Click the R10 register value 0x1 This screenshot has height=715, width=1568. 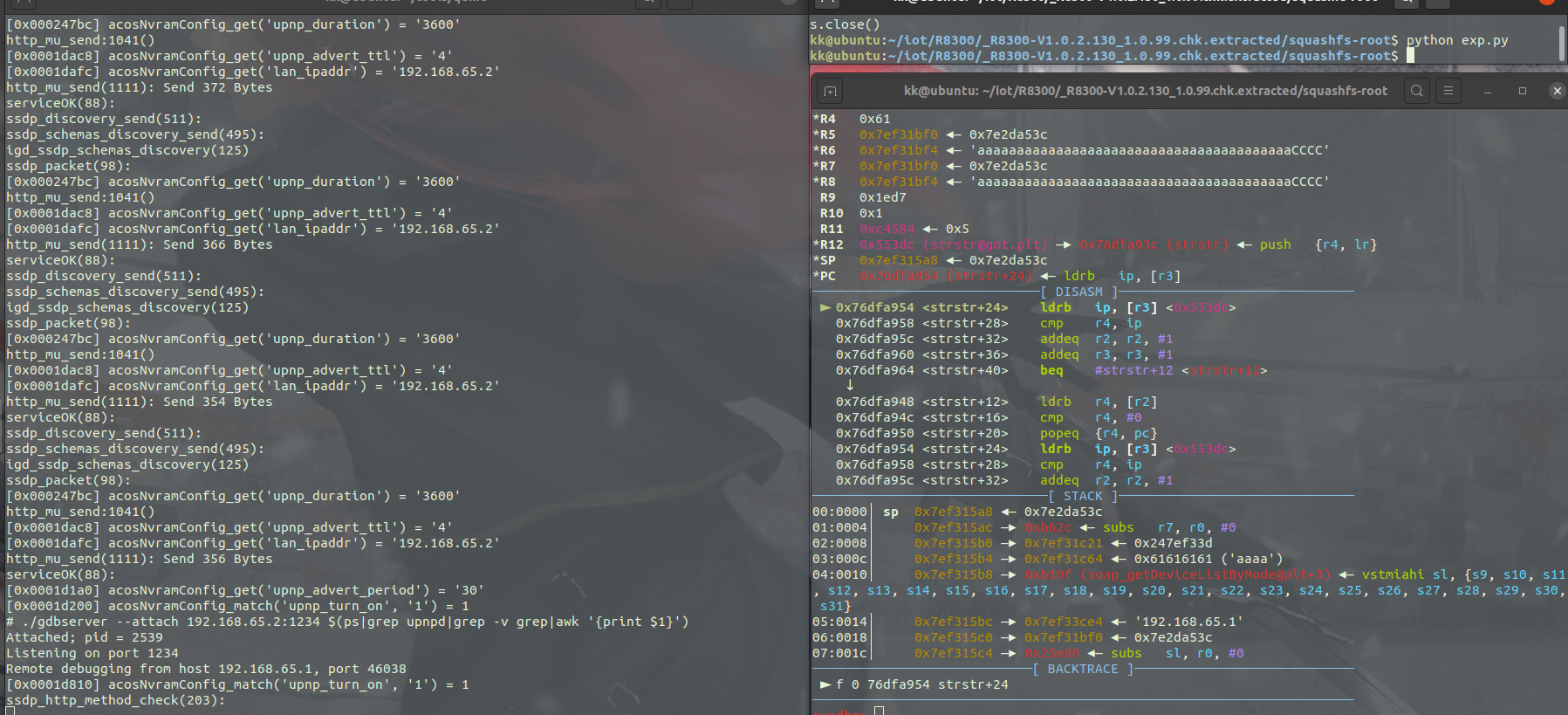(871, 213)
